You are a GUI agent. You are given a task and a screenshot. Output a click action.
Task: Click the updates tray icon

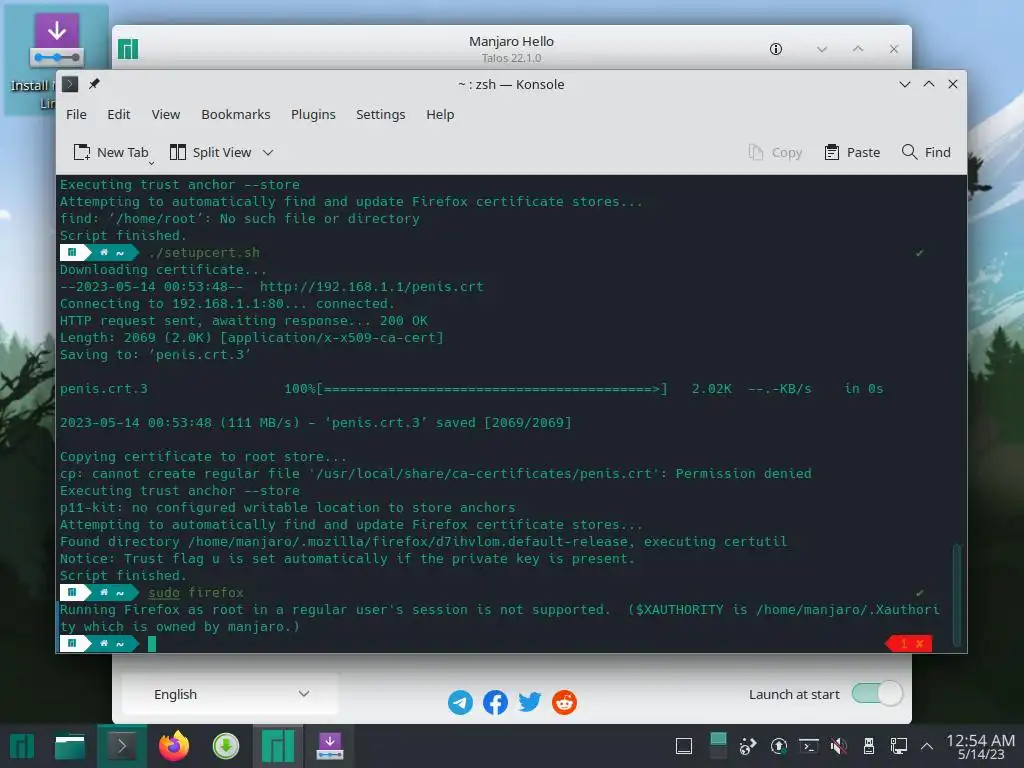(778, 746)
